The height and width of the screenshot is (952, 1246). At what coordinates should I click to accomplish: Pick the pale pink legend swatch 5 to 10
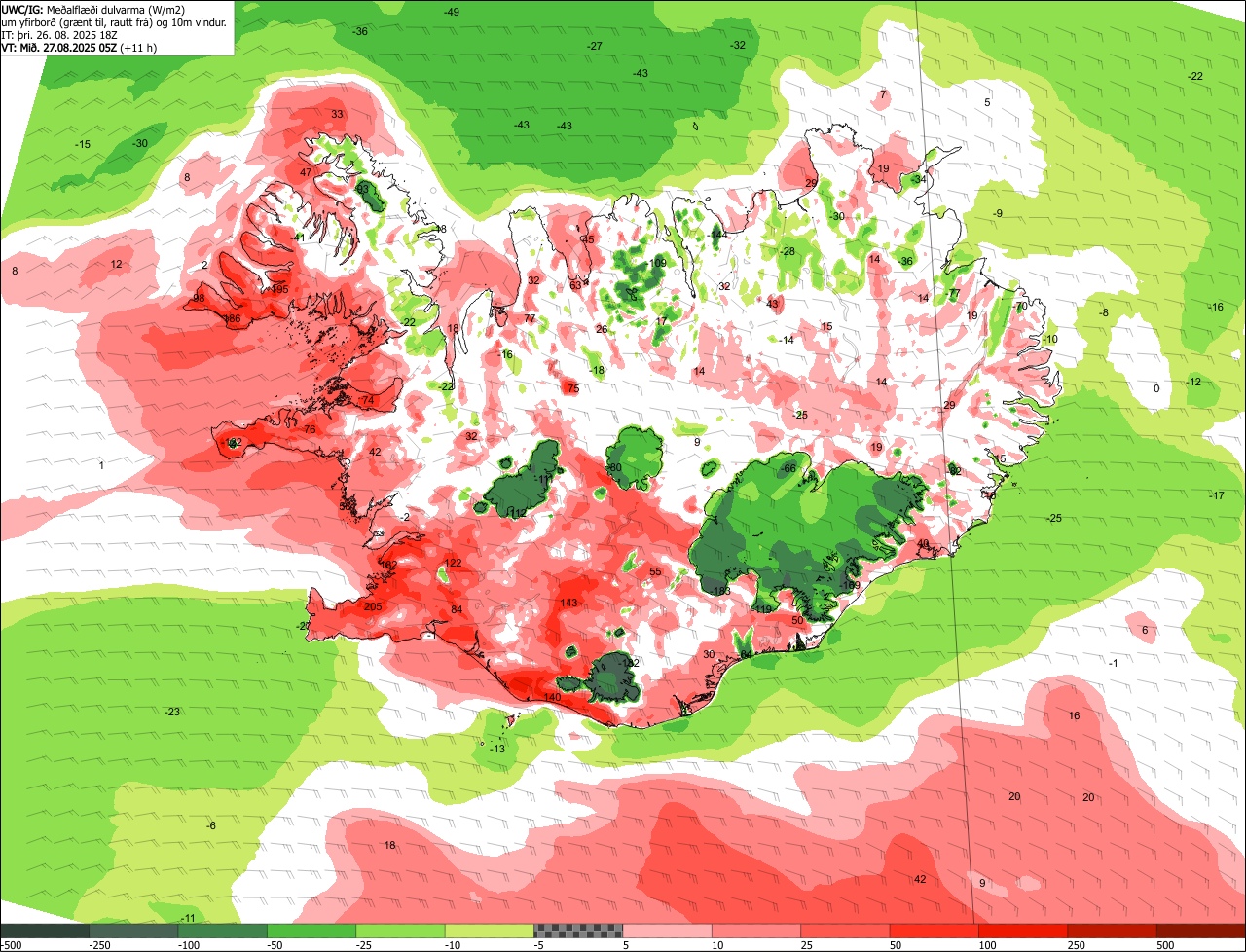click(x=667, y=931)
